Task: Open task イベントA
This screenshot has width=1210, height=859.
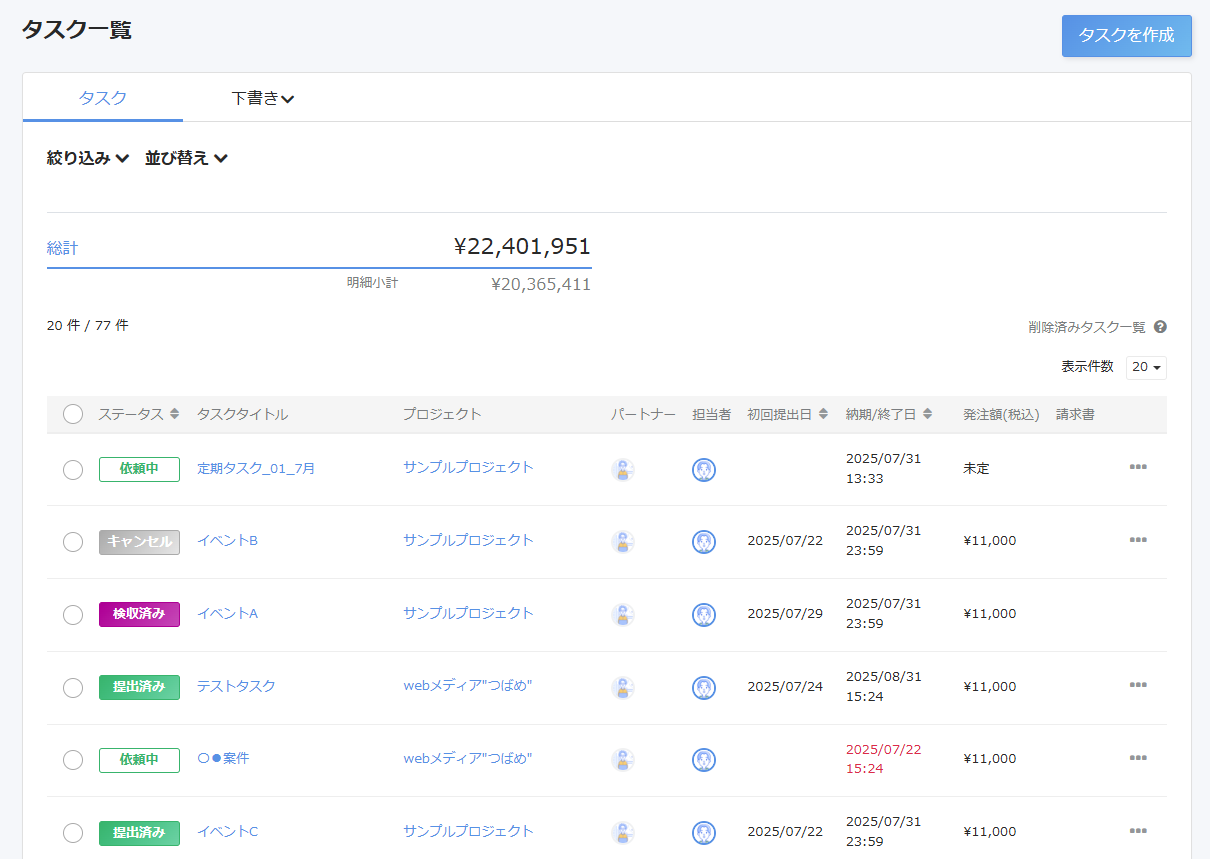Action: click(x=227, y=613)
